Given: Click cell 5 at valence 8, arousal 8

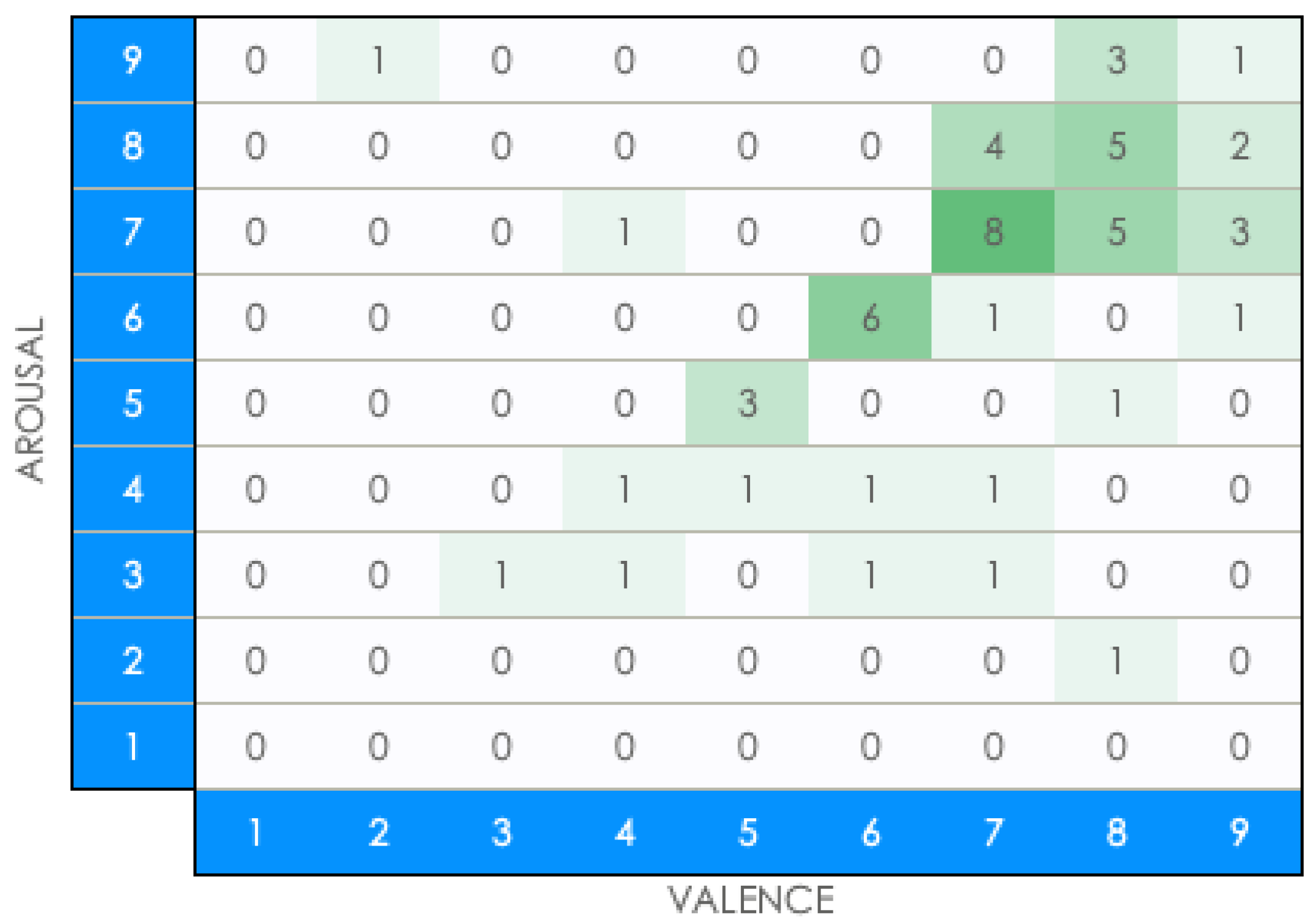Looking at the screenshot, I should point(1116,146).
